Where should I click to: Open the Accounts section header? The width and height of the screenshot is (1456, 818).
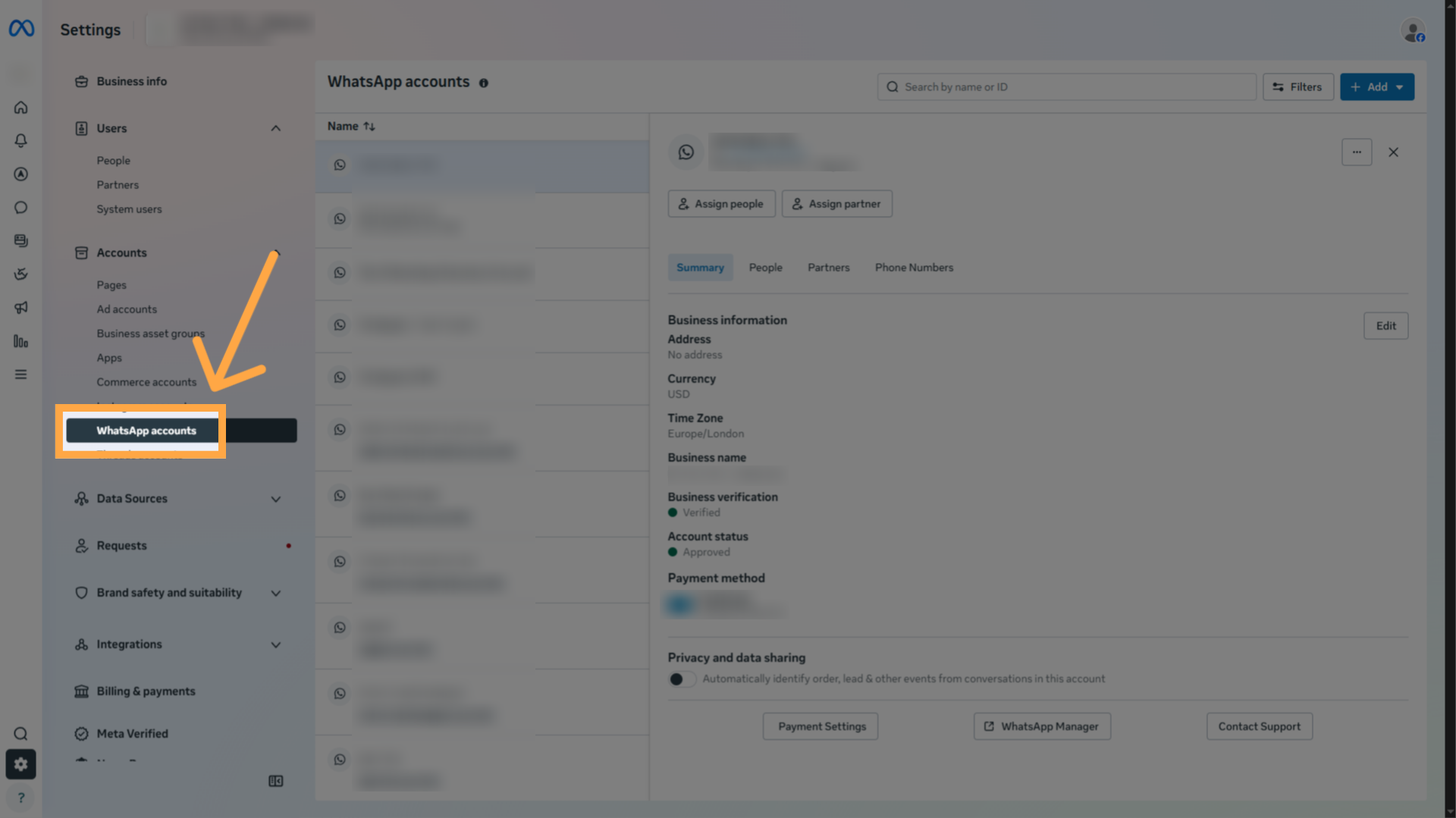[121, 253]
